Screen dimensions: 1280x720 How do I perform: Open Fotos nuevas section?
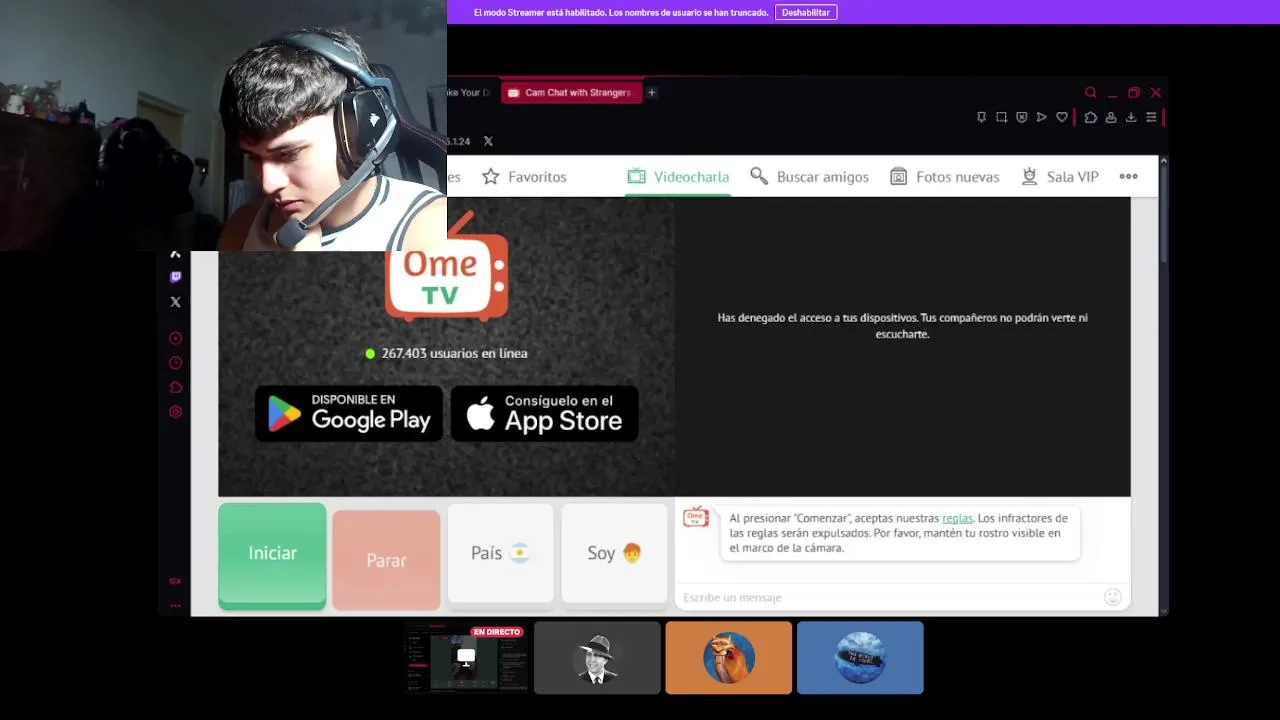click(x=944, y=176)
